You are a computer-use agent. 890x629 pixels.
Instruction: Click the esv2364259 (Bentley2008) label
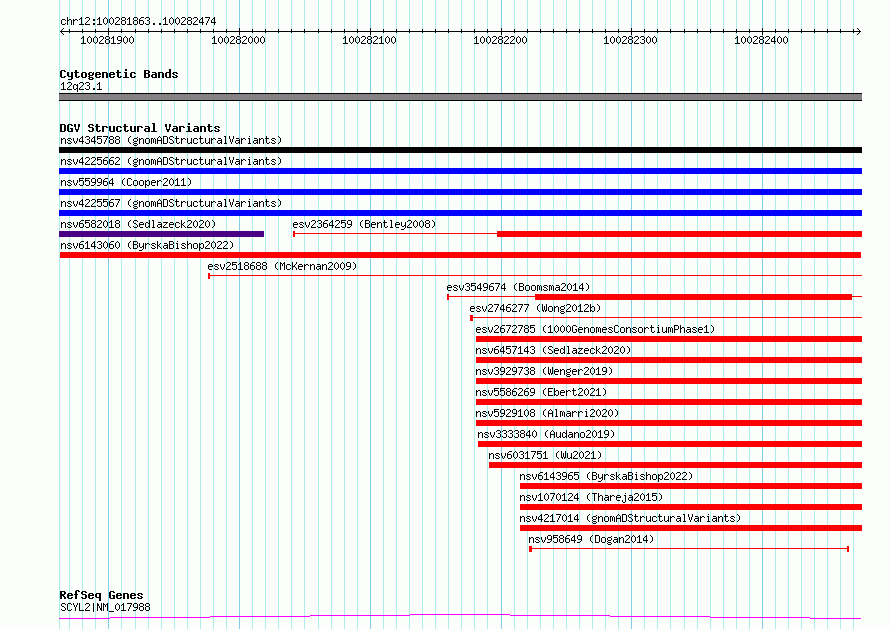click(x=364, y=224)
